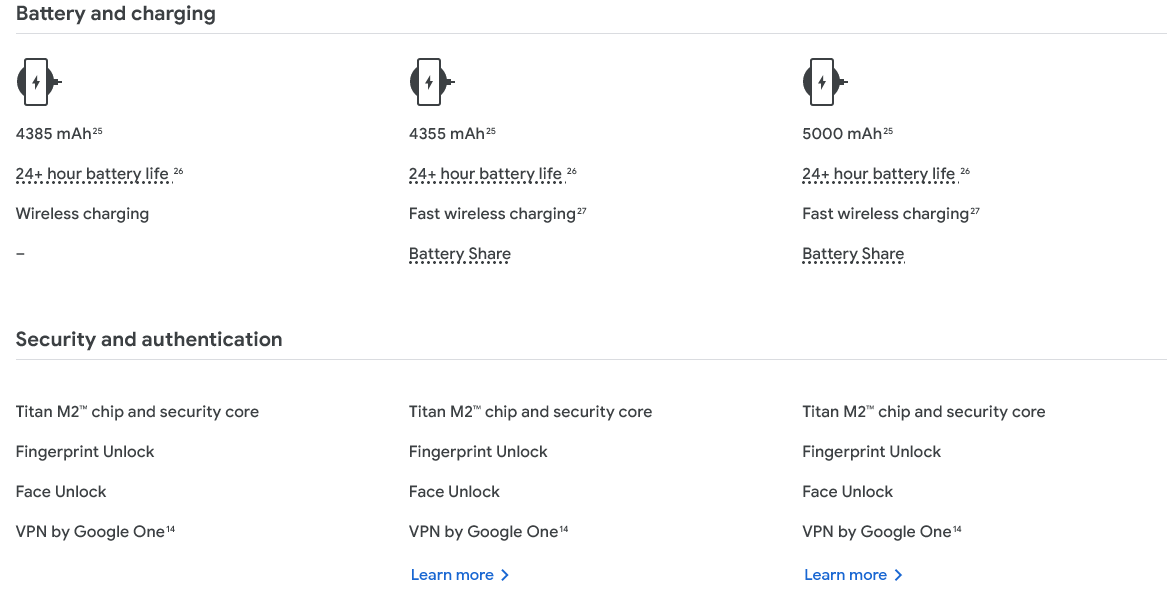Click the Wireless charging text in first column

[x=82, y=214]
